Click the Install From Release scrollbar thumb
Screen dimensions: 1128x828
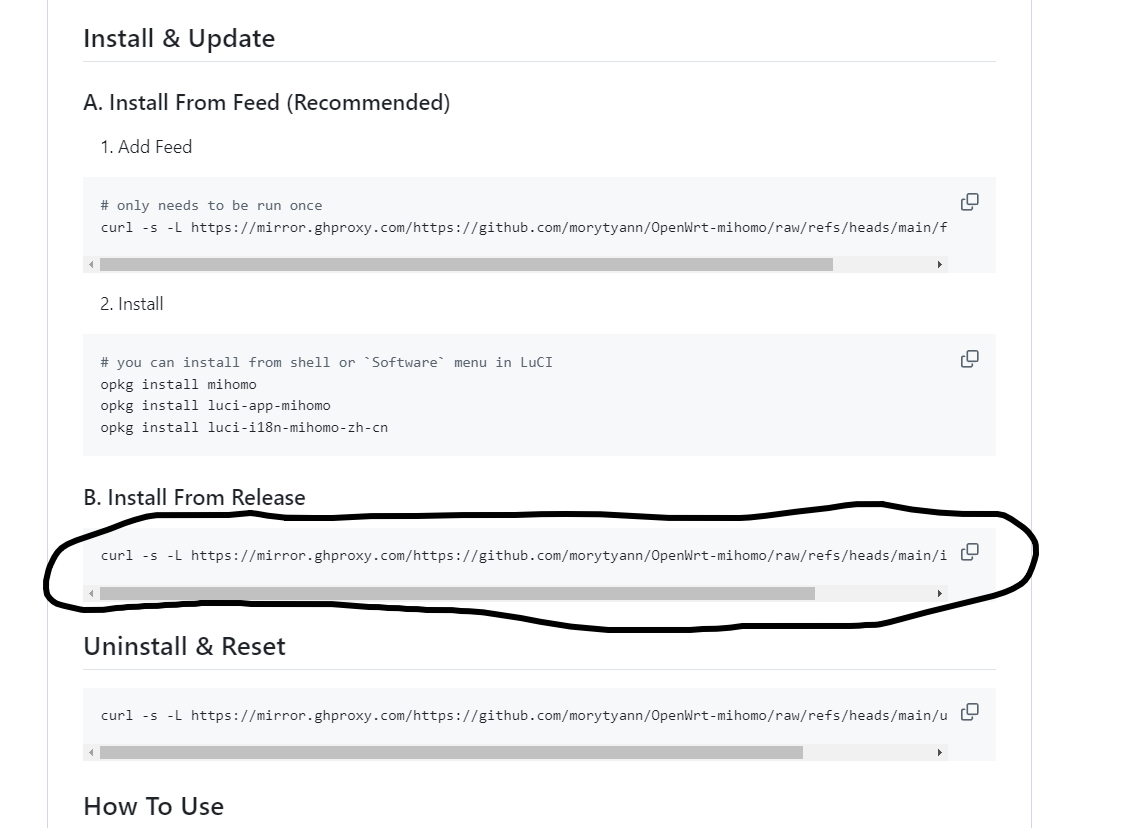tap(458, 593)
